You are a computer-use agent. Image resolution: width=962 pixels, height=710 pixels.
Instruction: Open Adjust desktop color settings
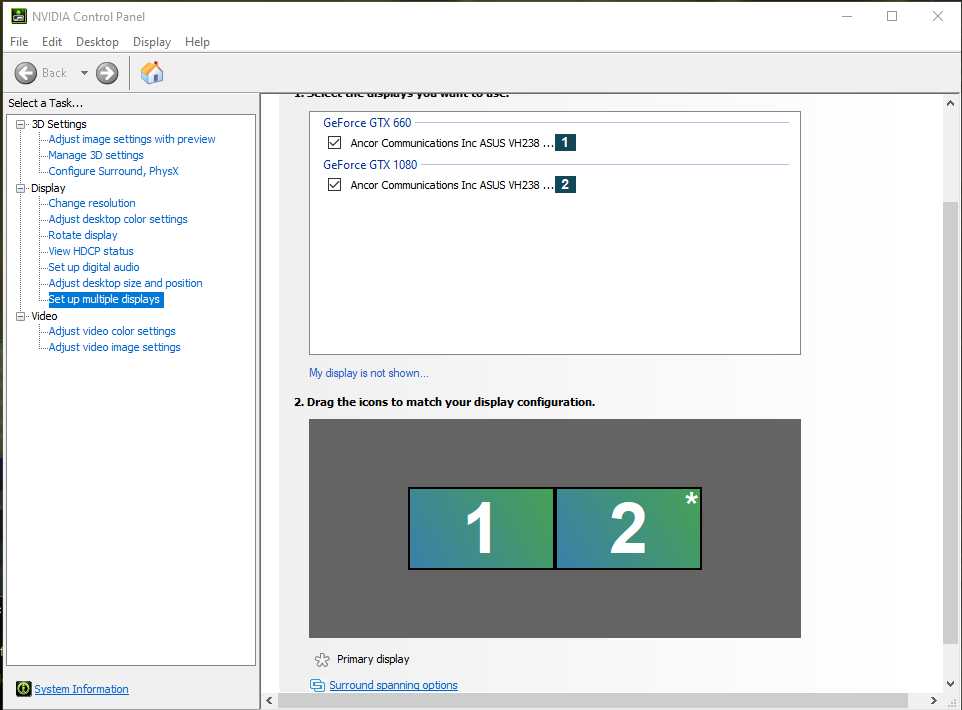[x=118, y=219]
